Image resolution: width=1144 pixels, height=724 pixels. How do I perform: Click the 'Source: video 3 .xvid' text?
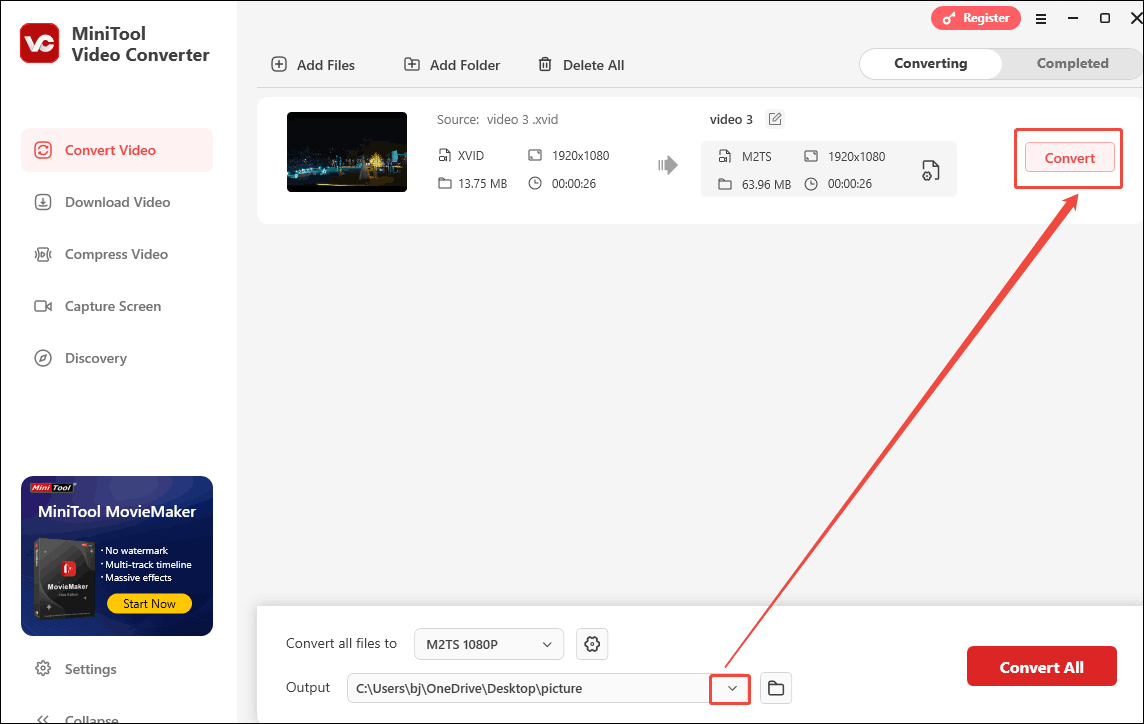(x=498, y=120)
